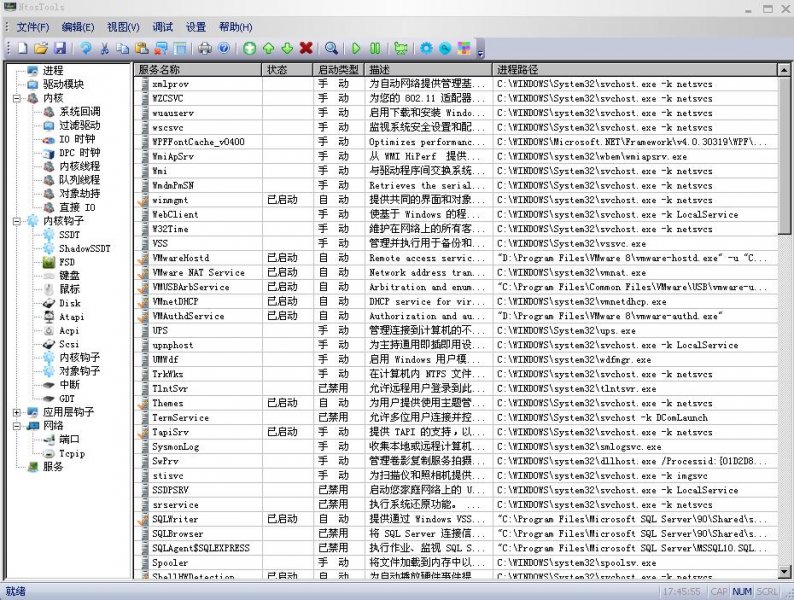Select 进程 in the tree
The width and height of the screenshot is (794, 600).
tap(53, 70)
